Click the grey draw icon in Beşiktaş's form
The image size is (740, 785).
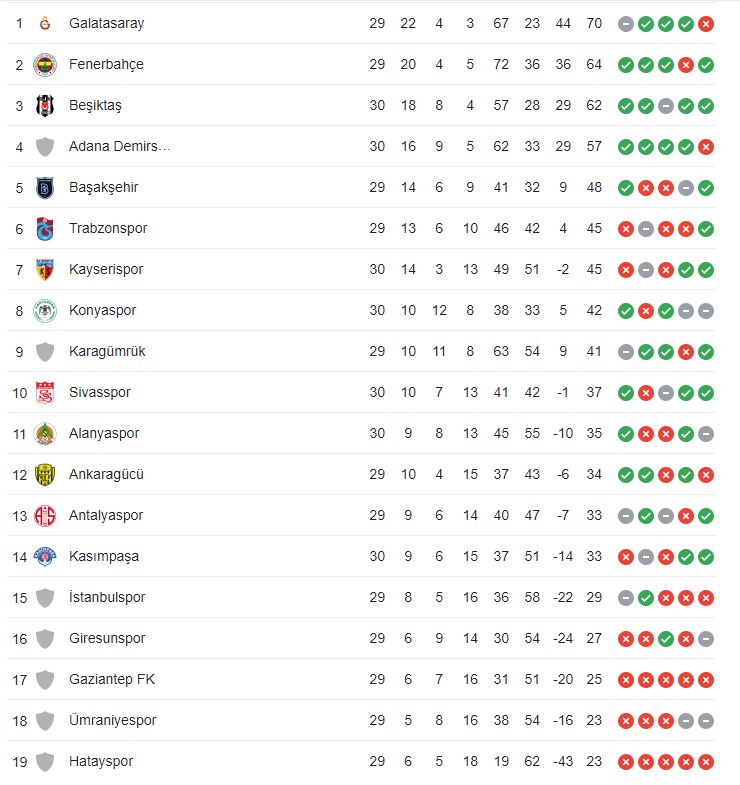point(666,105)
